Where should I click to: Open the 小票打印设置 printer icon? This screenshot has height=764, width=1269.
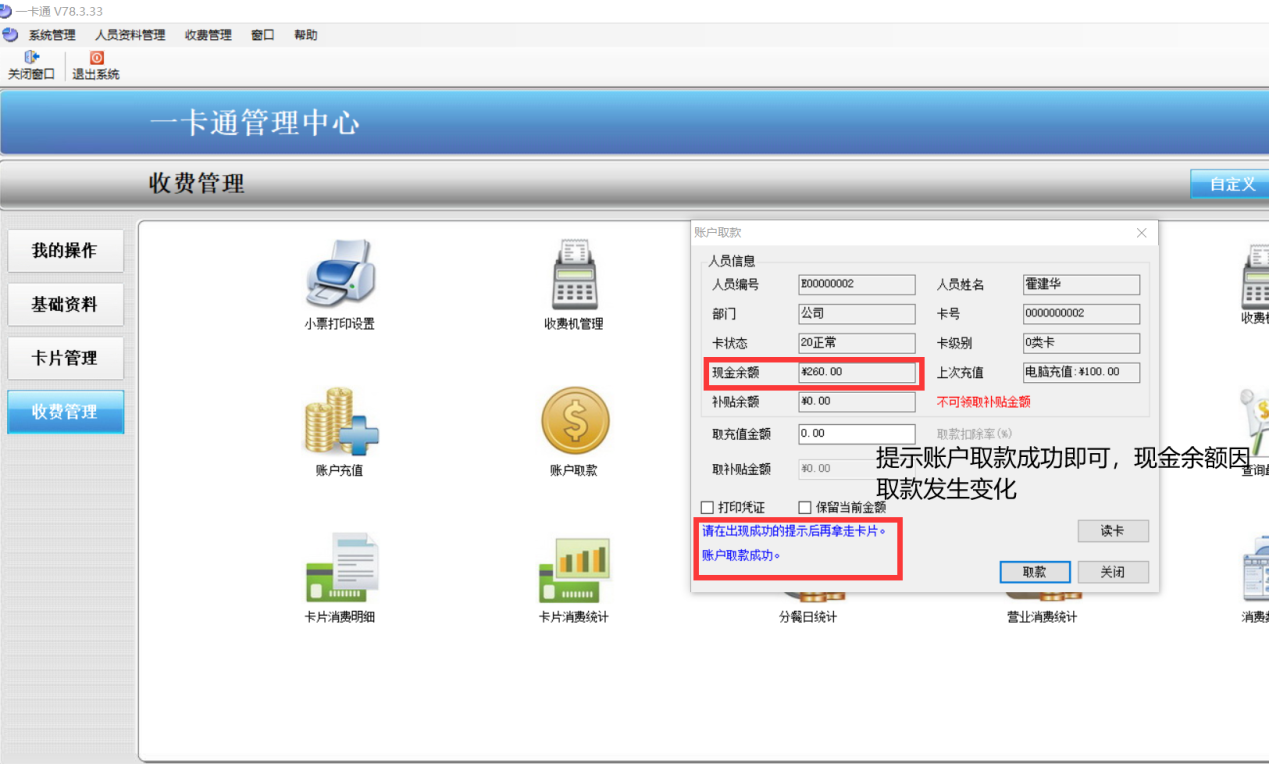[x=340, y=274]
